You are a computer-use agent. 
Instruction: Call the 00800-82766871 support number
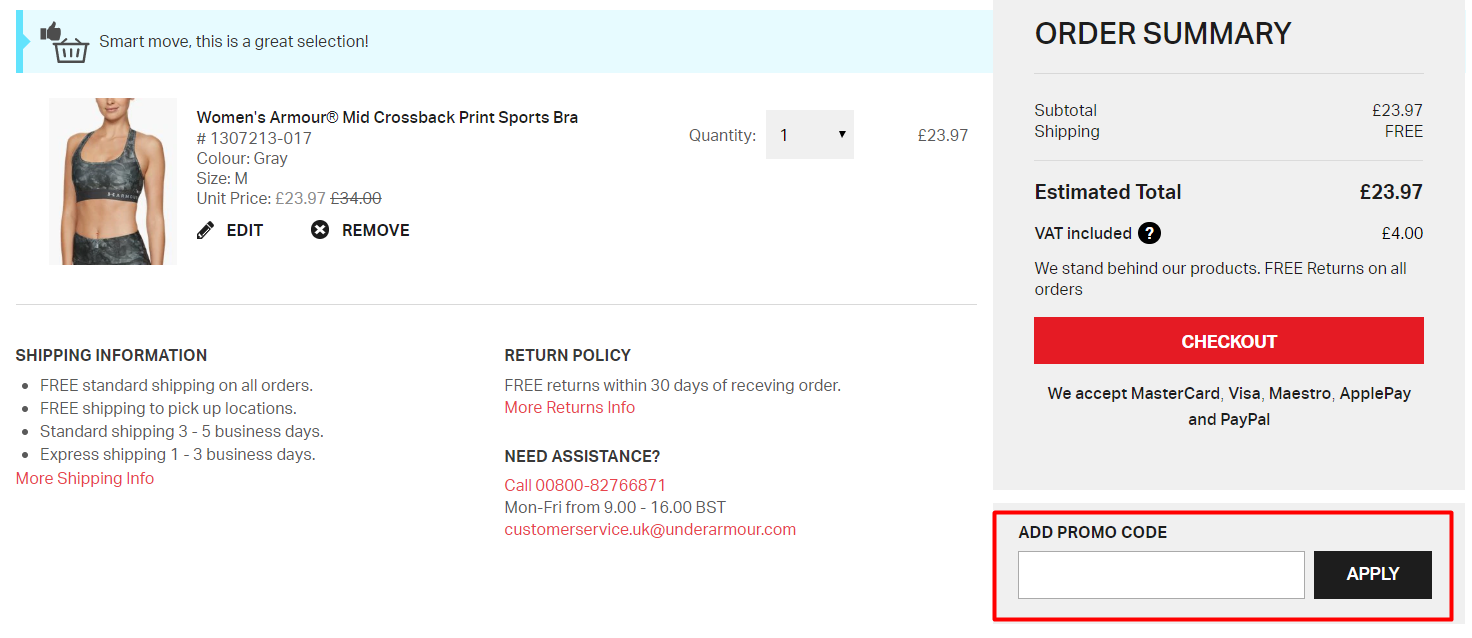coord(585,484)
